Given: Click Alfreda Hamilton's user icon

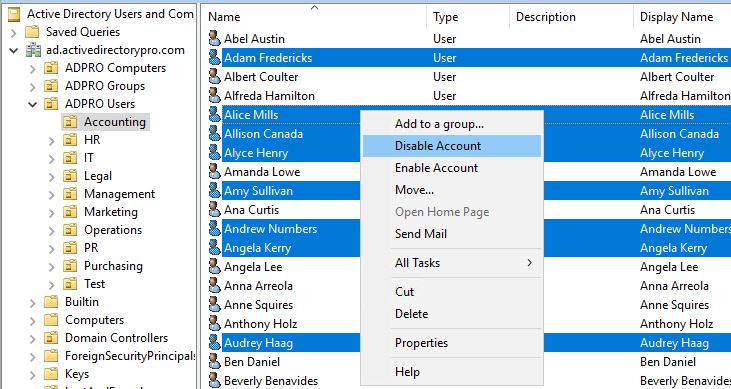Looking at the screenshot, I should 214,96.
